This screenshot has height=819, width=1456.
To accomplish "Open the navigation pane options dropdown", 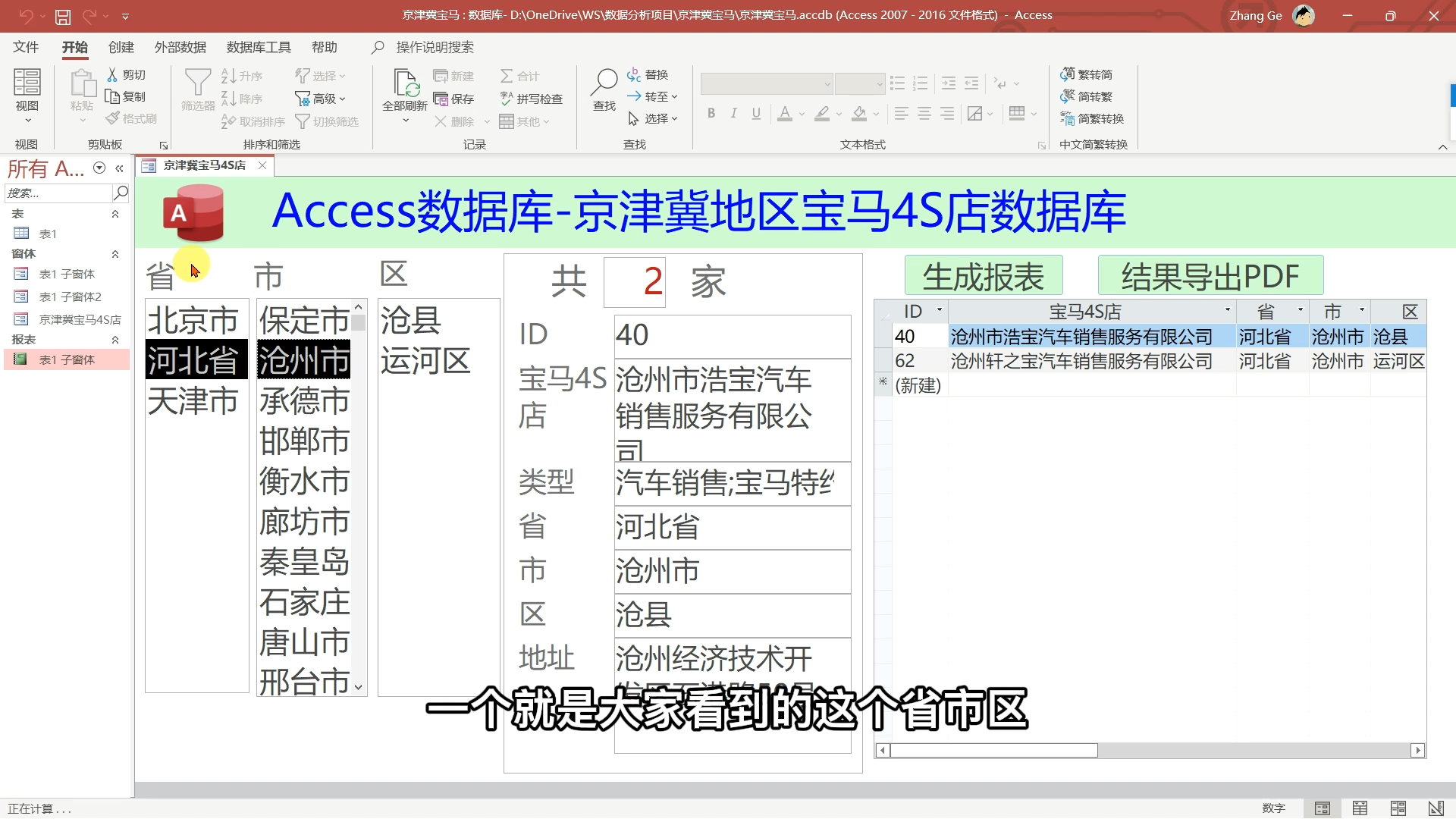I will (99, 168).
